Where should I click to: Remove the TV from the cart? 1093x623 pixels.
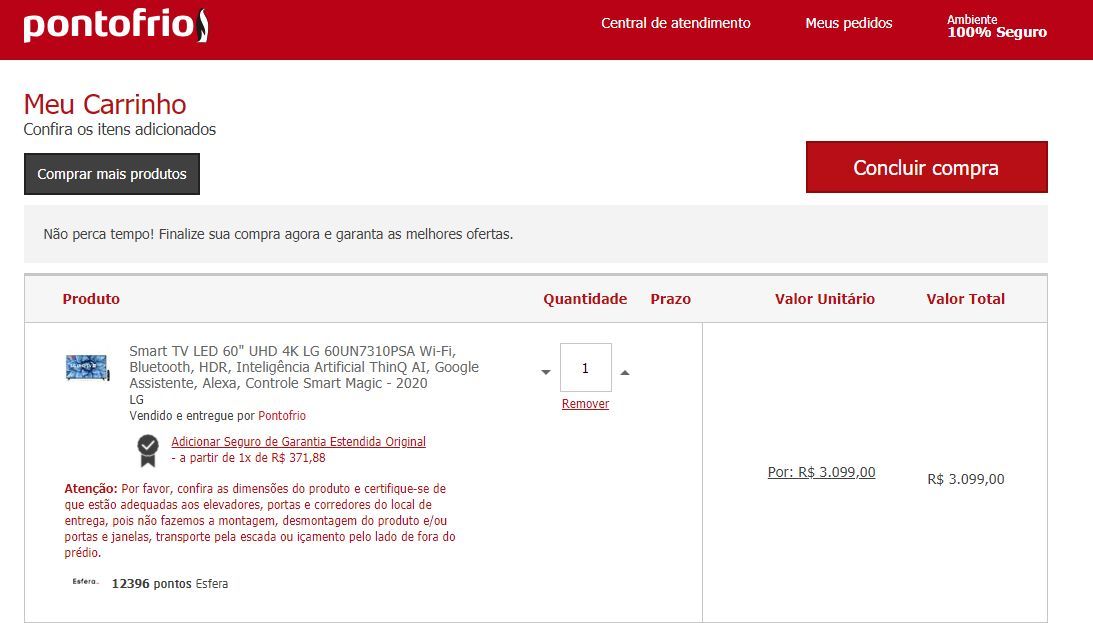586,403
